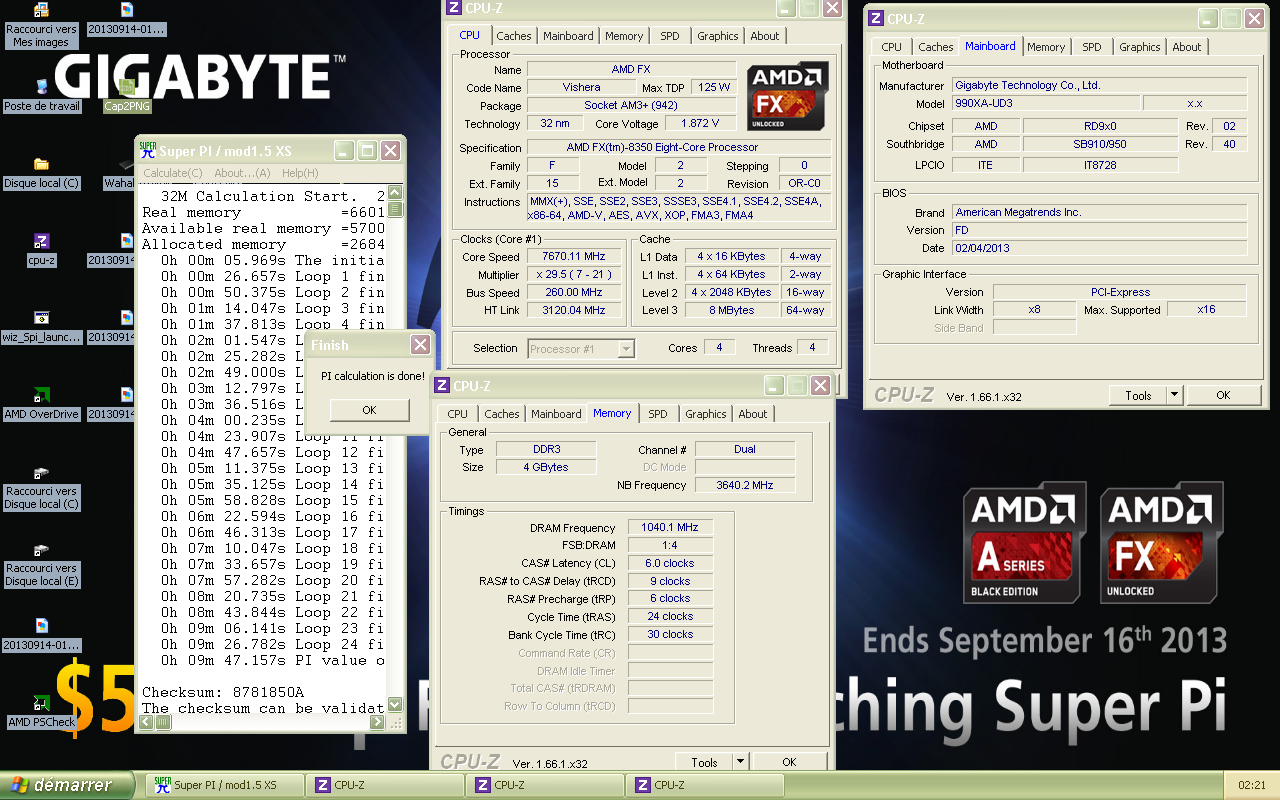Click the Super PI scrollbar up arrow
The image size is (1280, 800).
click(x=395, y=195)
